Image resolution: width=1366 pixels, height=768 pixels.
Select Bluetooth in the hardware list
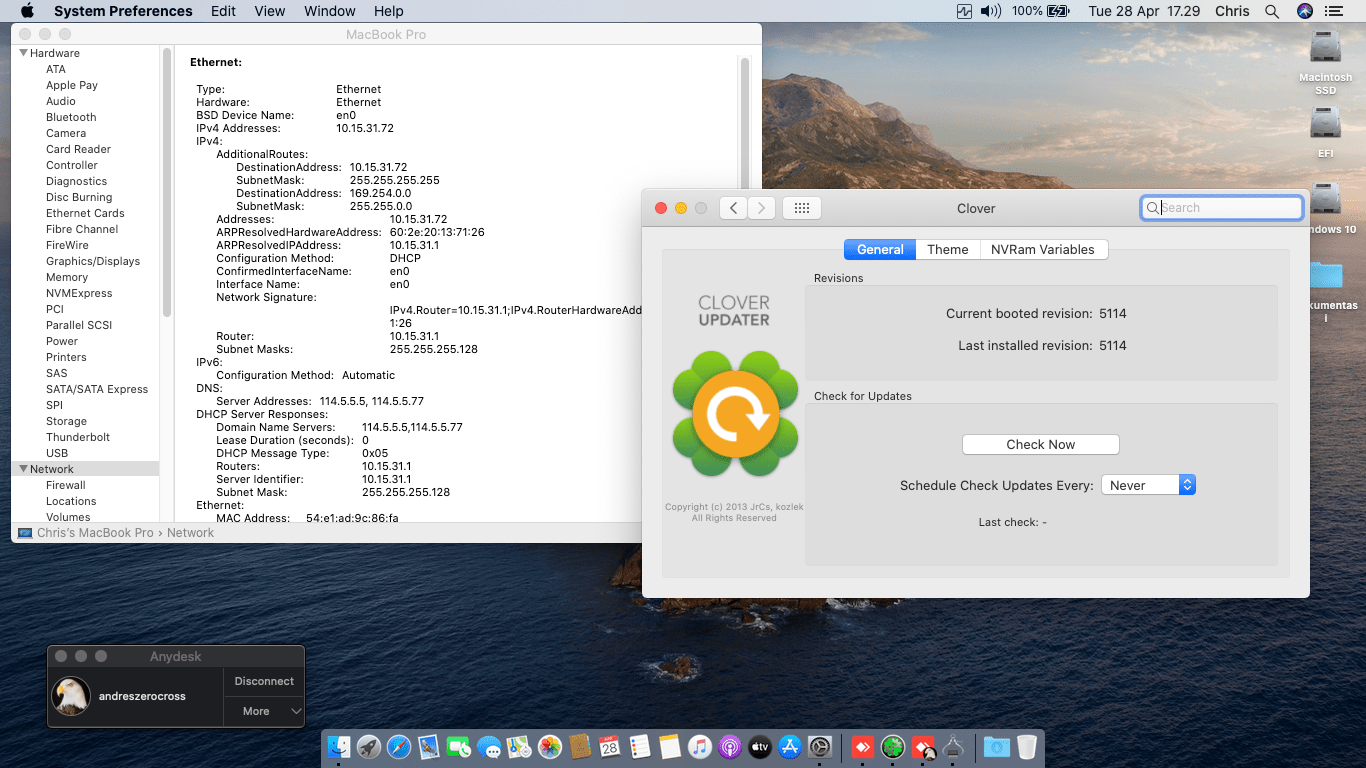coord(71,117)
